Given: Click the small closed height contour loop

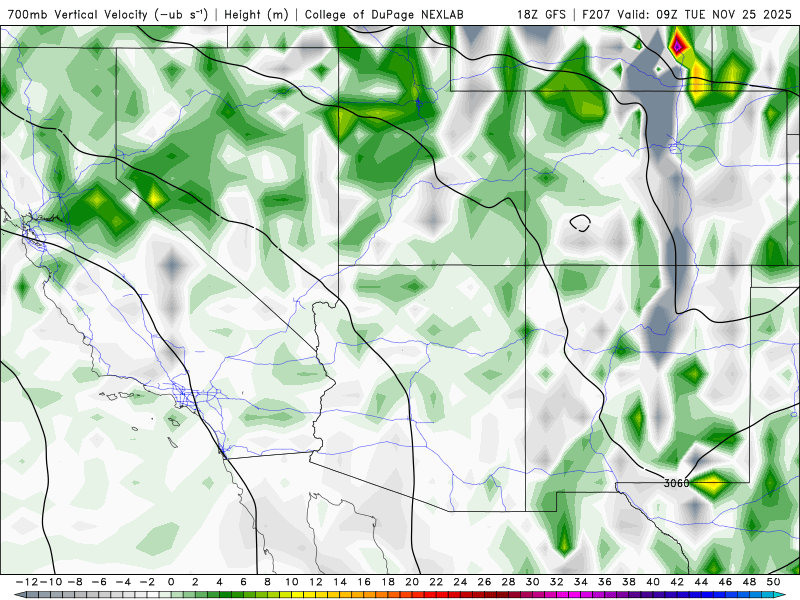Looking at the screenshot, I should point(580,223).
